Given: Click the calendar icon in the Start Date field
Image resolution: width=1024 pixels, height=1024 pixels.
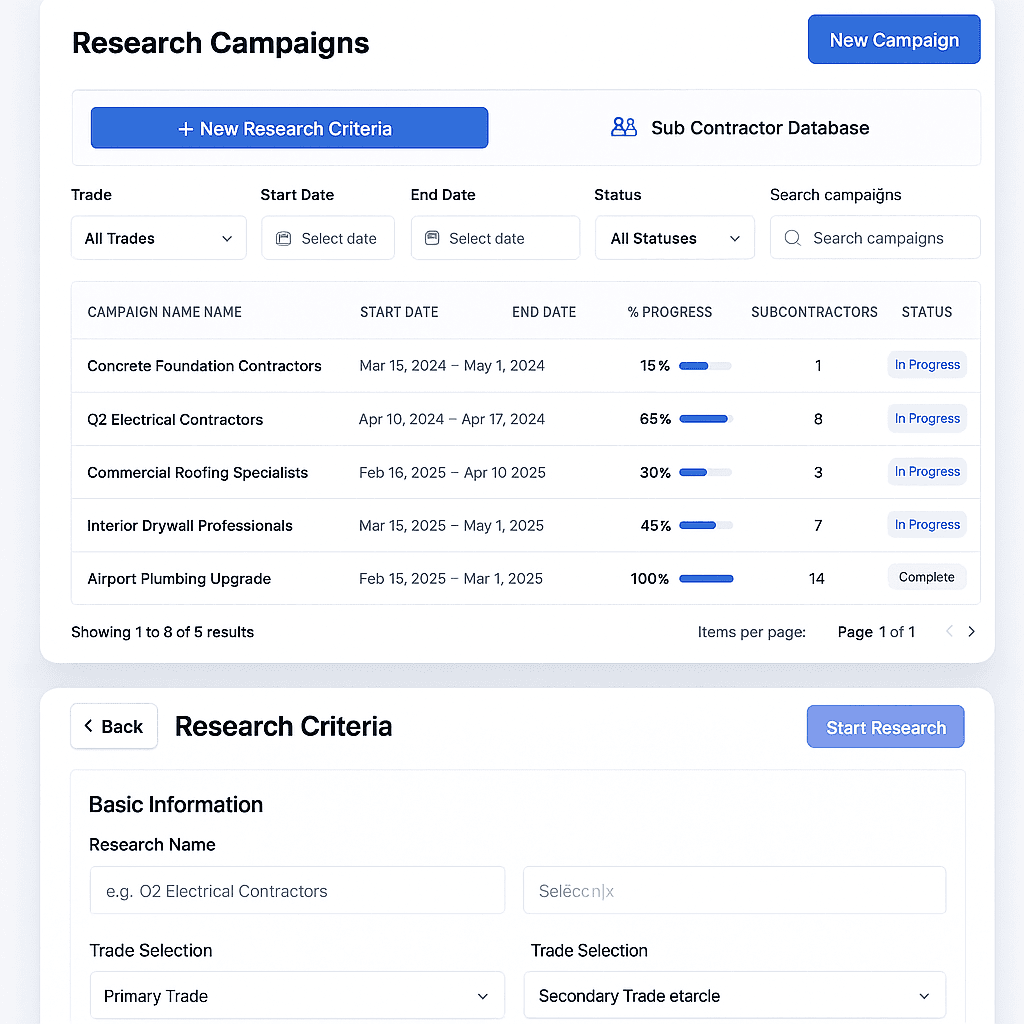Looking at the screenshot, I should coord(283,238).
